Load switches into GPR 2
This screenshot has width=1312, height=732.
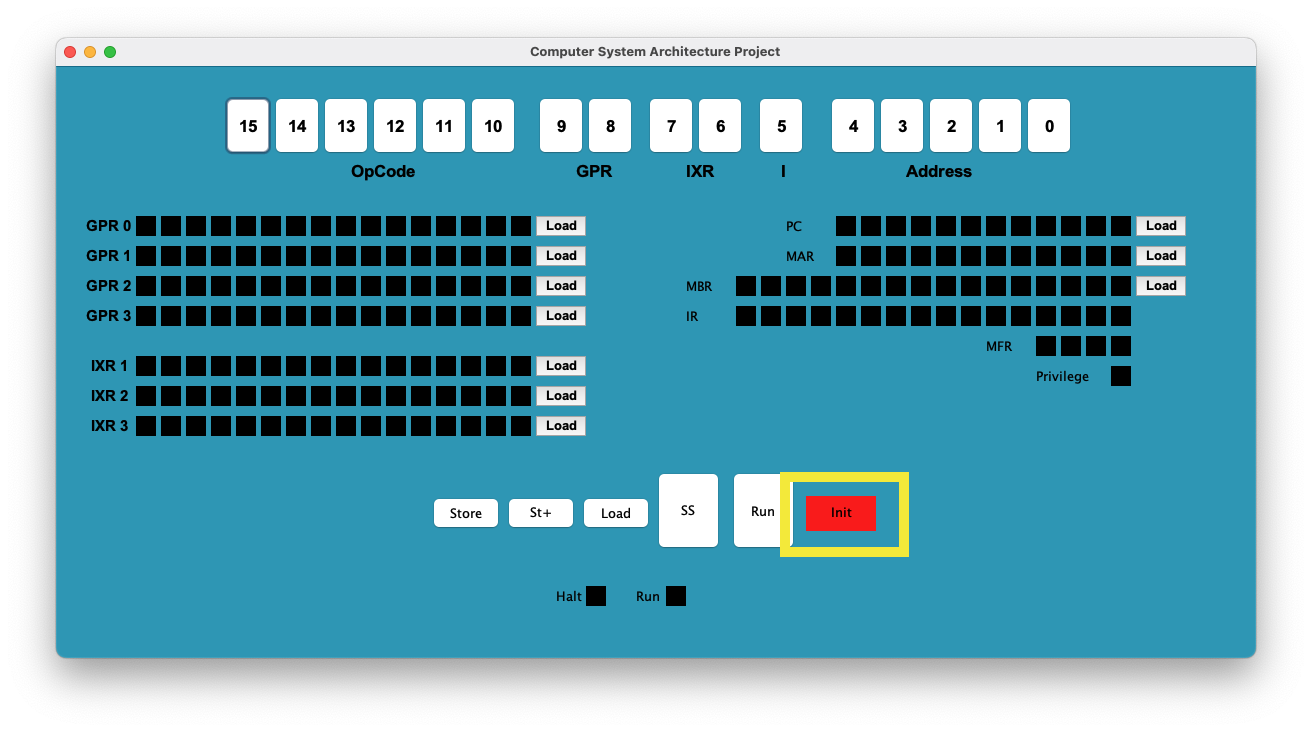[x=561, y=286]
